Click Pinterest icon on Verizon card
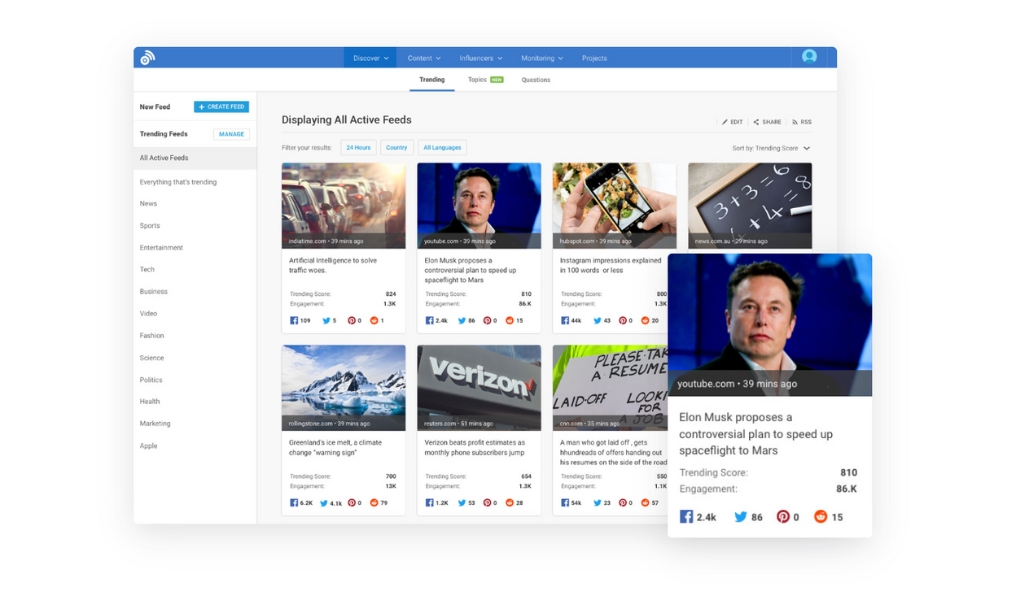Image resolution: width=1024 pixels, height=600 pixels. click(x=487, y=503)
